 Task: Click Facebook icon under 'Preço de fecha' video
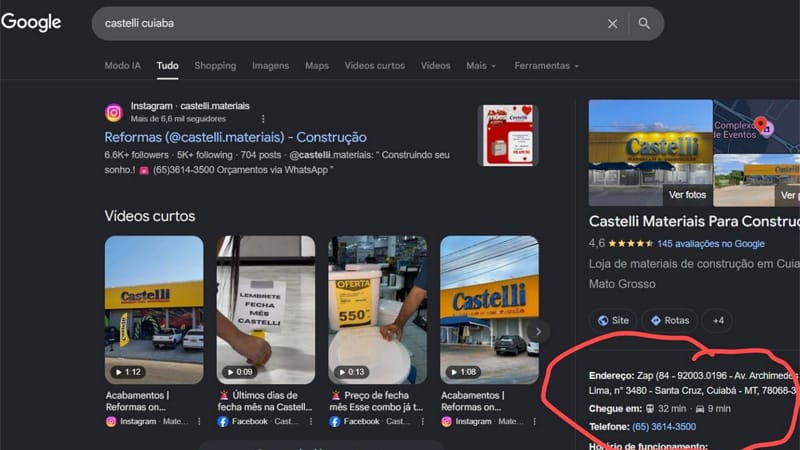335,421
